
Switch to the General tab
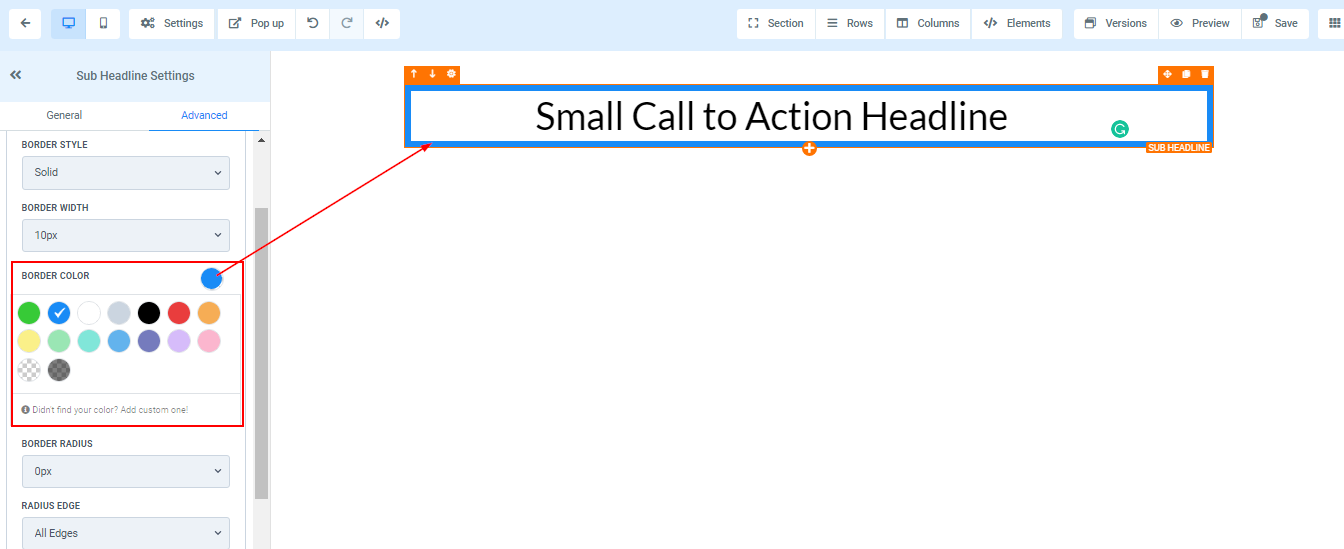coord(64,115)
